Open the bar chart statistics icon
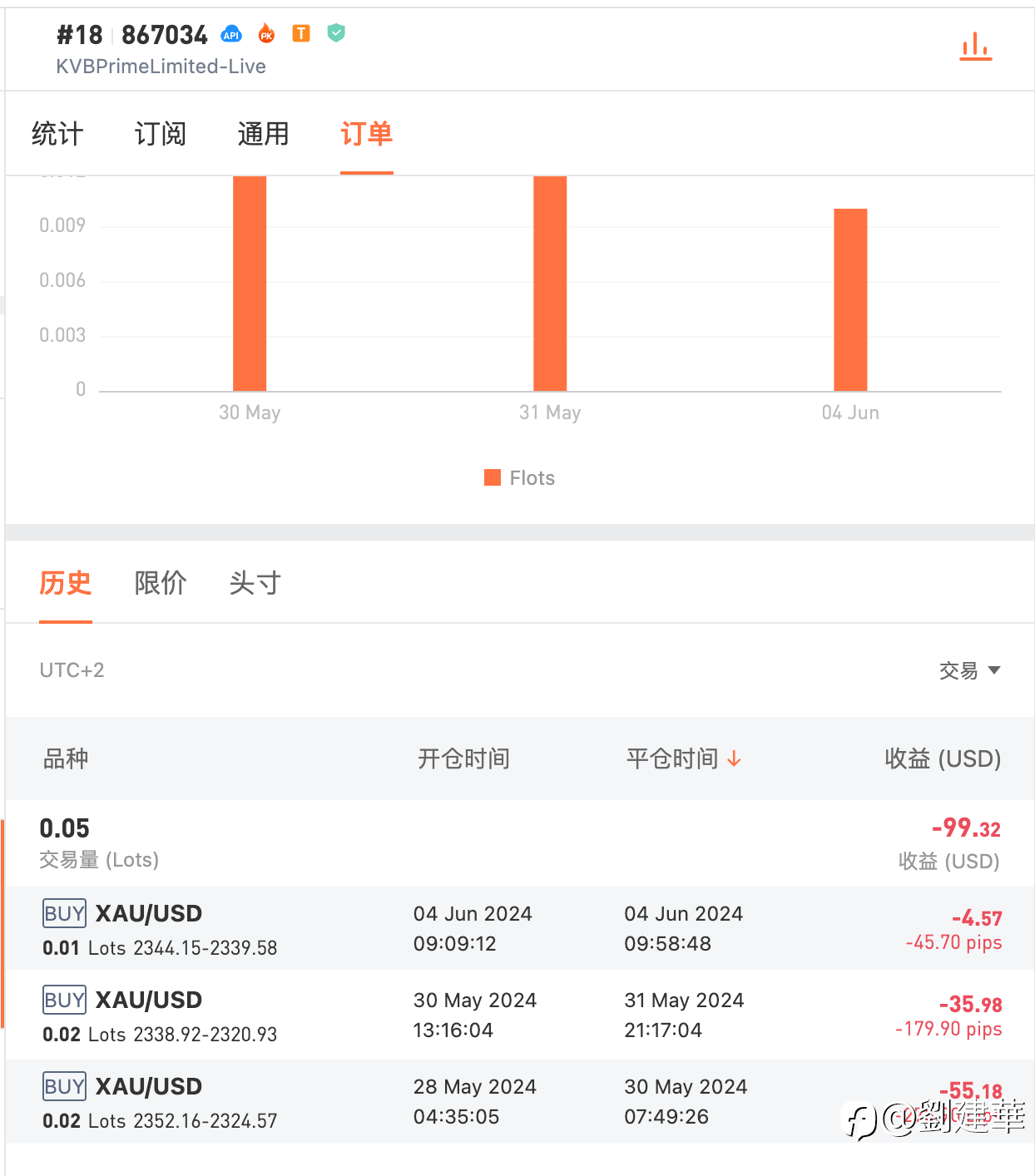1035x1176 pixels. [x=975, y=47]
